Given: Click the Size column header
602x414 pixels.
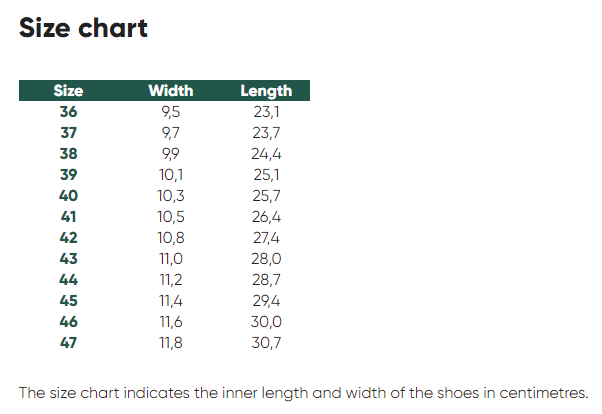Looking at the screenshot, I should pyautogui.click(x=68, y=91).
